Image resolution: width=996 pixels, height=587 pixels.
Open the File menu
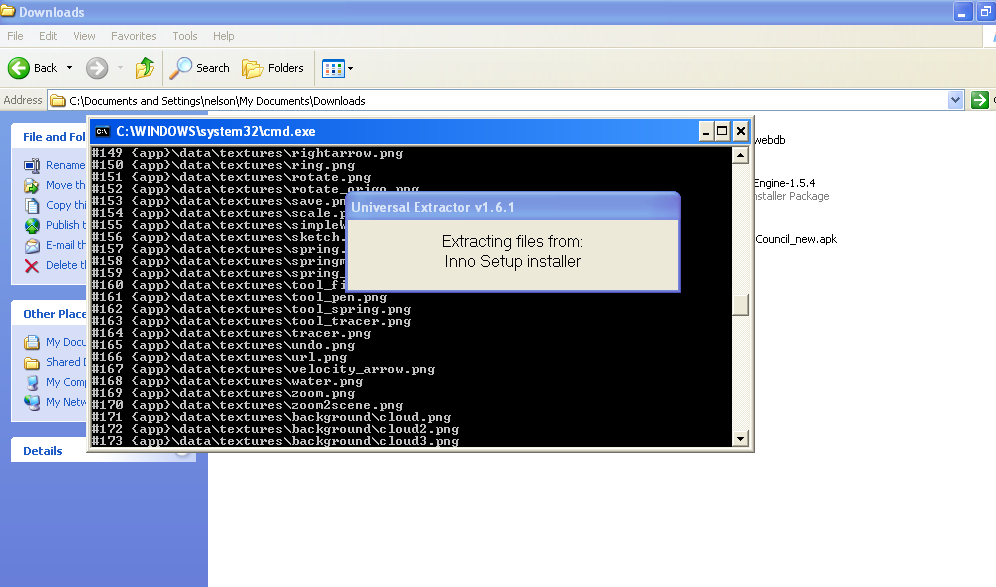coord(15,36)
